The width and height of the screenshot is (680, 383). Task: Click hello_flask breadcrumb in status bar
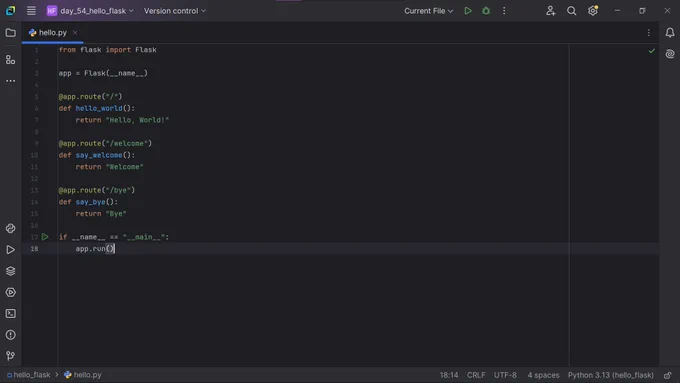(x=29, y=375)
